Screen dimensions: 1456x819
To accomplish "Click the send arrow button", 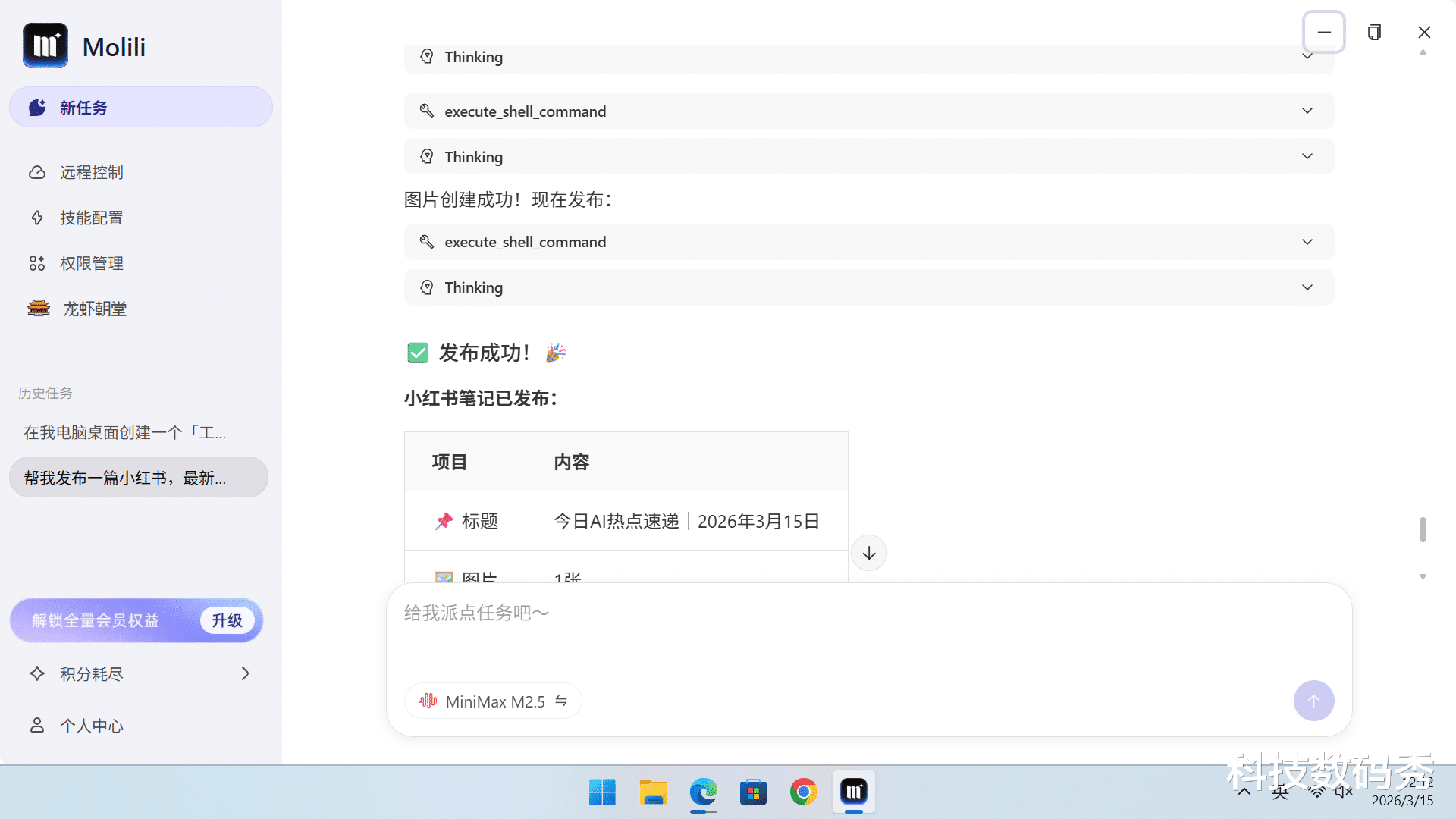I will point(1313,701).
